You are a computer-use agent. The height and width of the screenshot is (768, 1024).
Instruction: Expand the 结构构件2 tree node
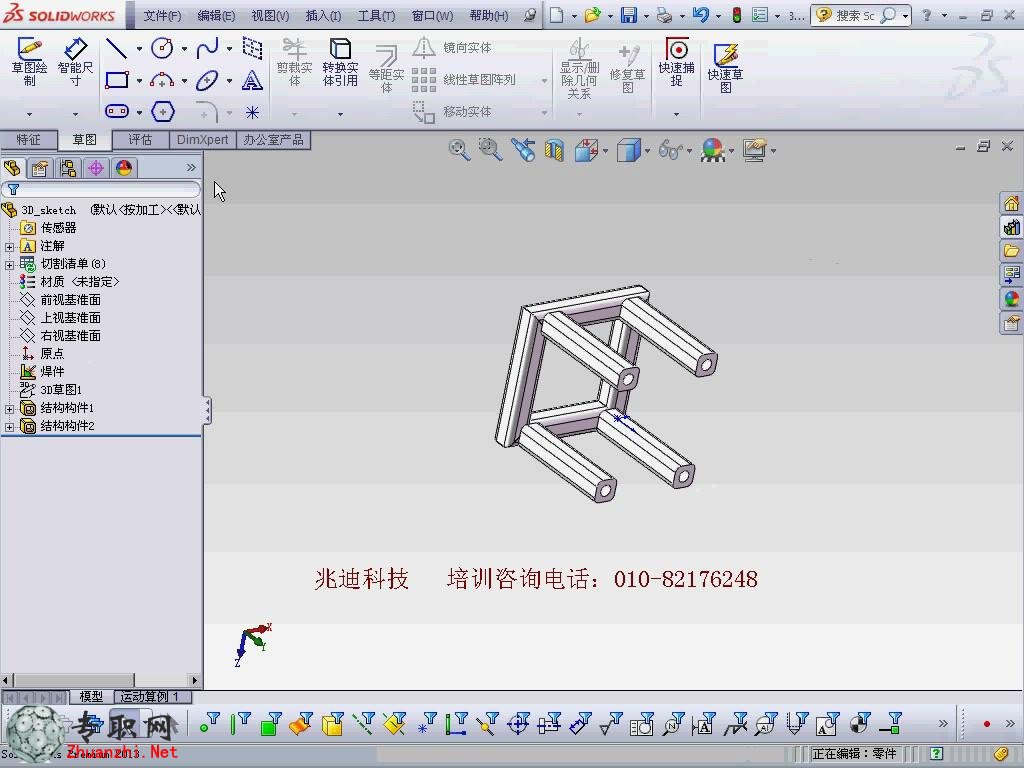click(9, 427)
